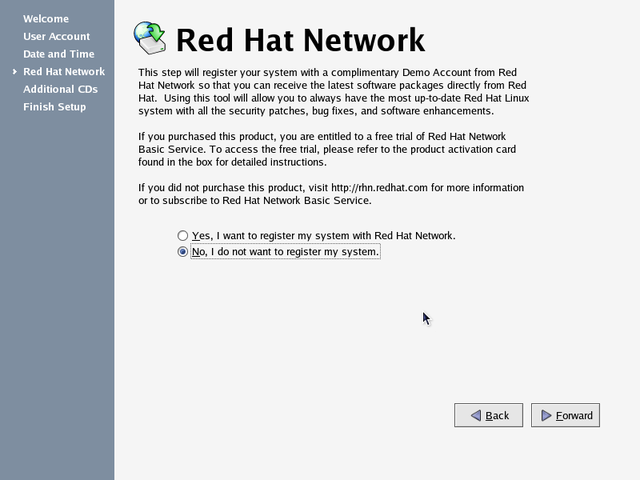Go to the Welcome step in sidebar
Viewport: 640px width, 480px height.
(46, 19)
